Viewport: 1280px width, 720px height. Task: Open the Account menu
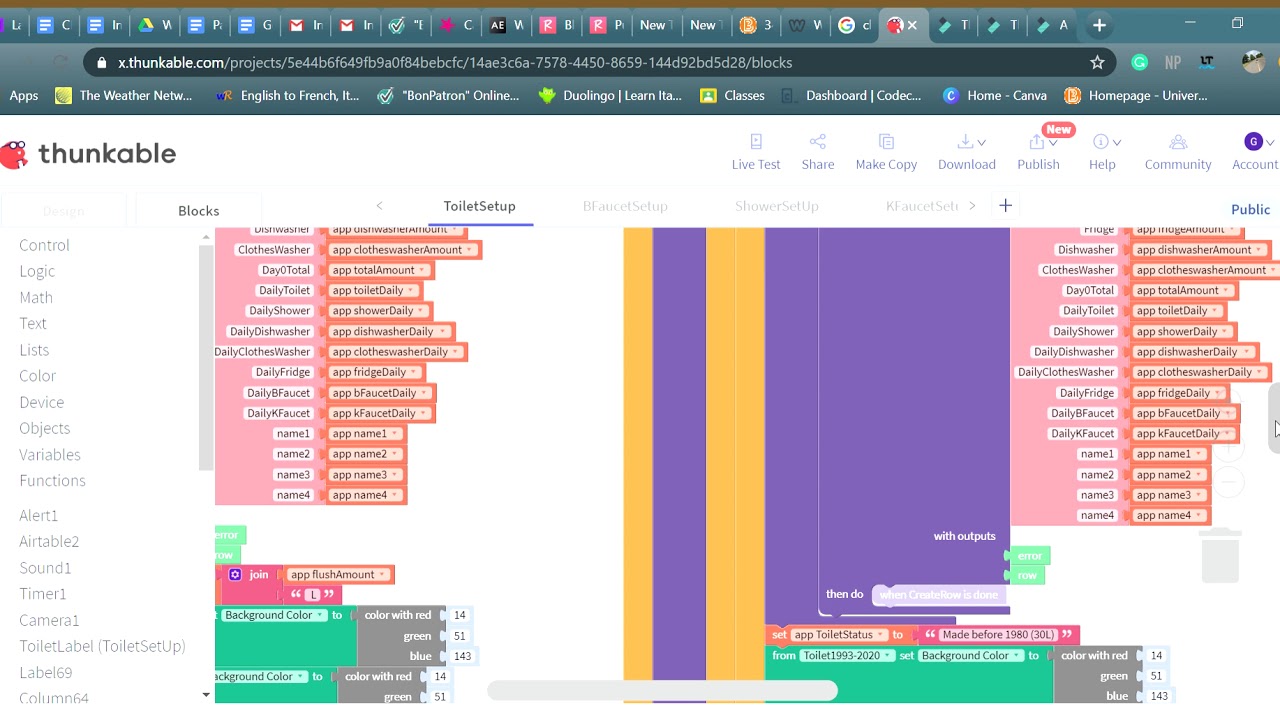[1254, 152]
